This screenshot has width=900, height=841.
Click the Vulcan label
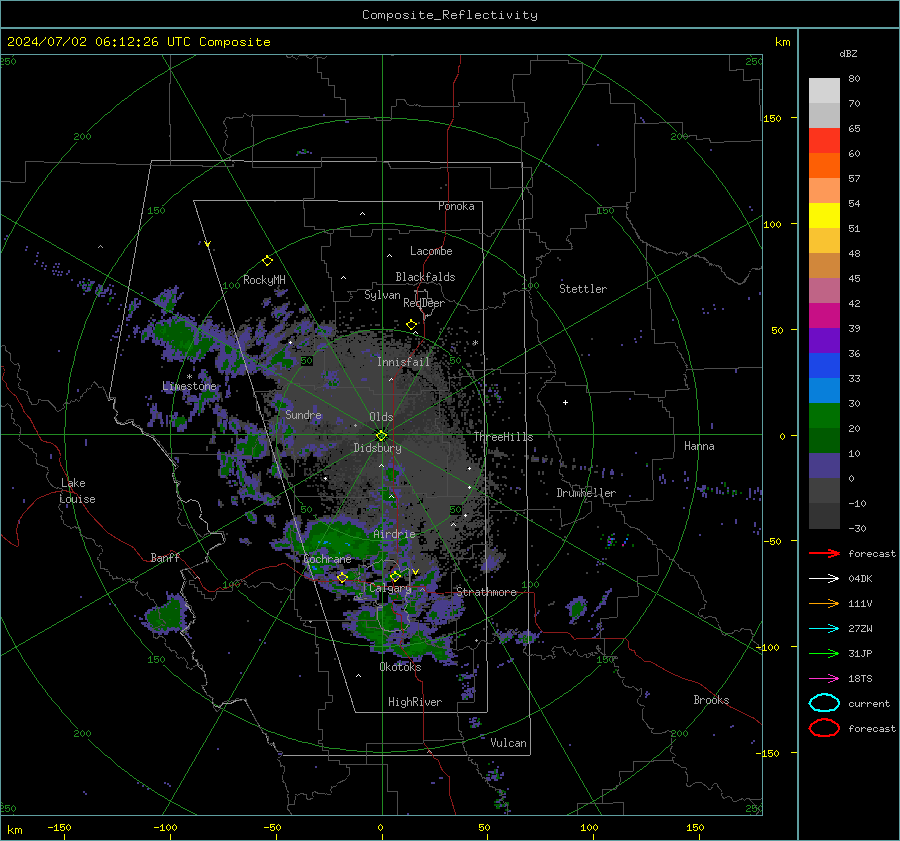pos(509,743)
